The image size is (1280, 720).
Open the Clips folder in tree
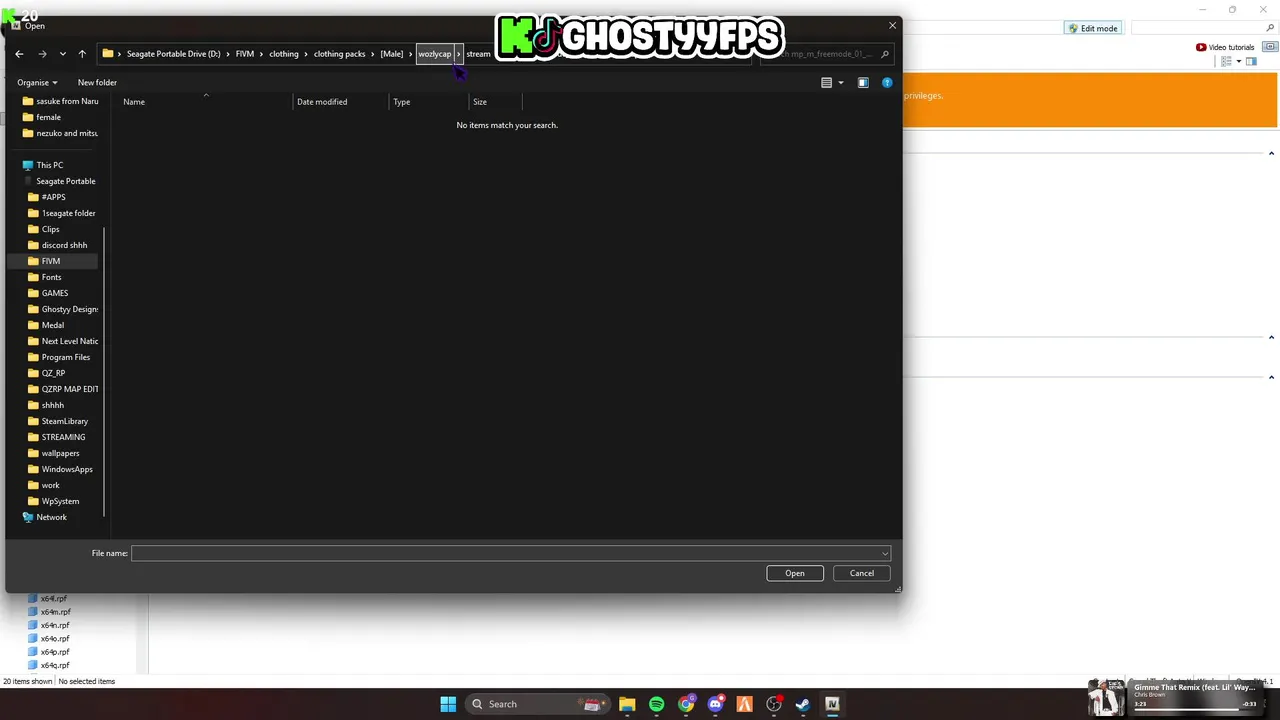click(44, 229)
